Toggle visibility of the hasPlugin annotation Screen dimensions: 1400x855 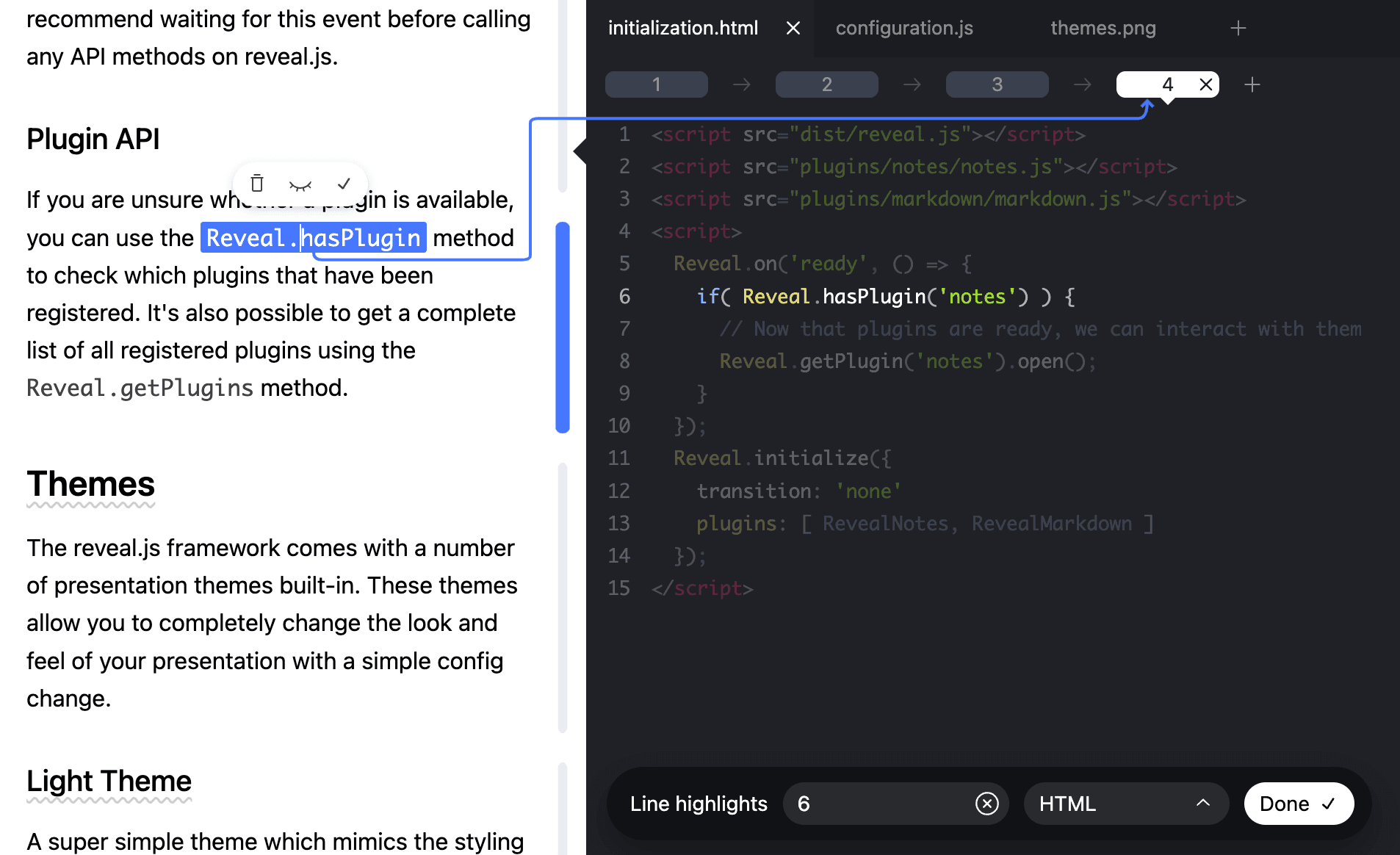(x=300, y=184)
